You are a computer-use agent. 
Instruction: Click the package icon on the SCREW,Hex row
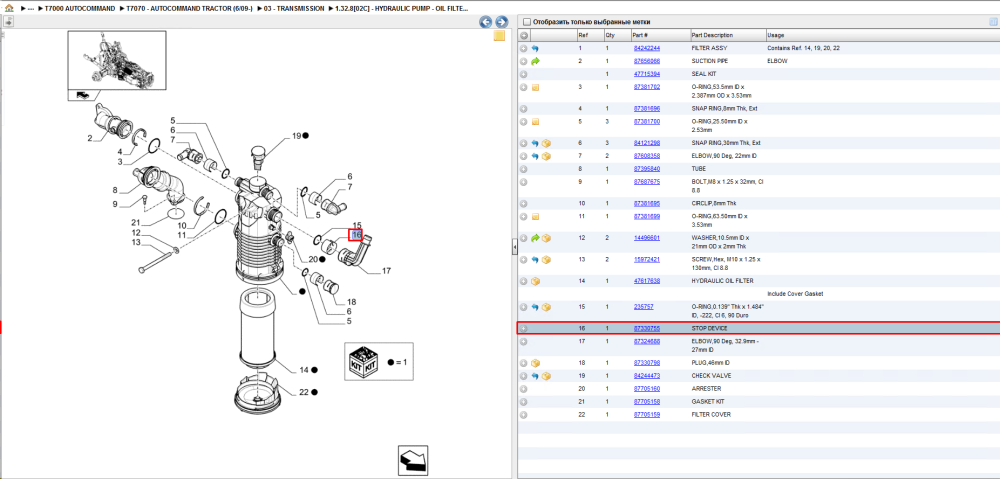tap(547, 260)
